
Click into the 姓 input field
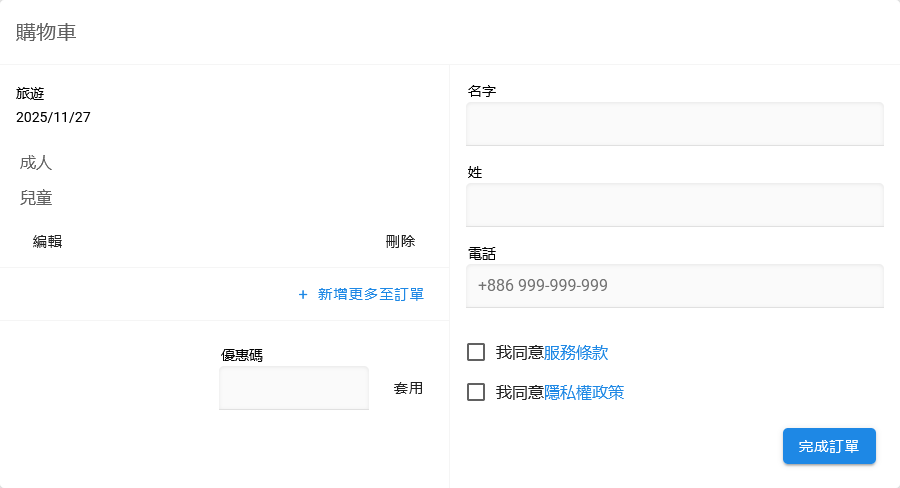tap(675, 205)
